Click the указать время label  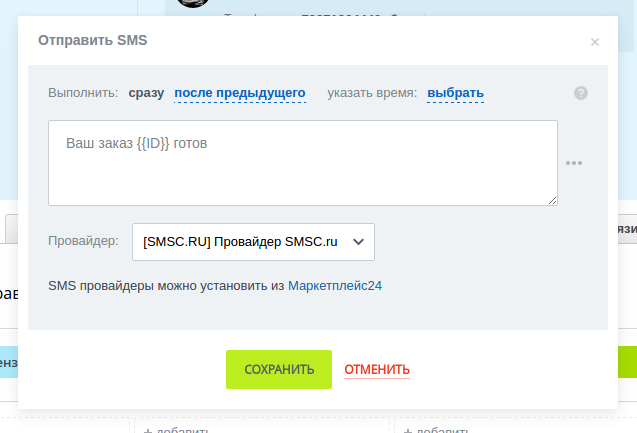(371, 93)
